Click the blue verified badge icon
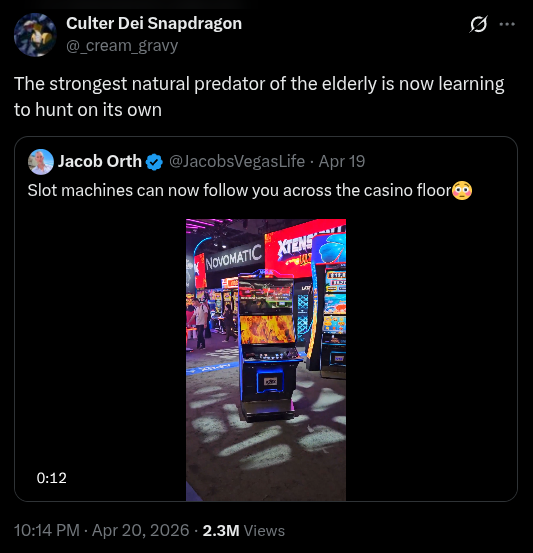The image size is (533, 553). (154, 162)
